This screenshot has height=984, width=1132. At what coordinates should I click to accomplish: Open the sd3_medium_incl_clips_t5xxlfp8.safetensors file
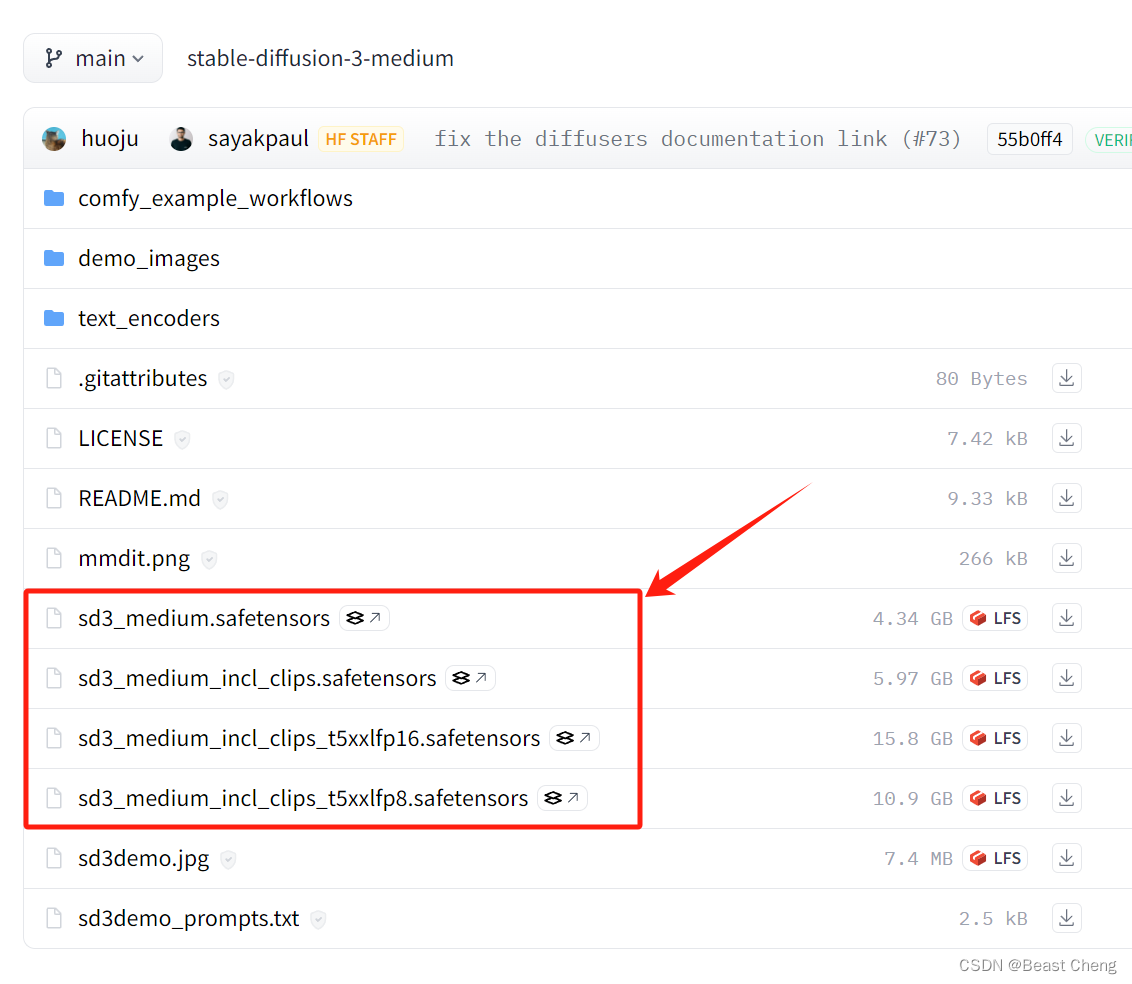point(303,798)
